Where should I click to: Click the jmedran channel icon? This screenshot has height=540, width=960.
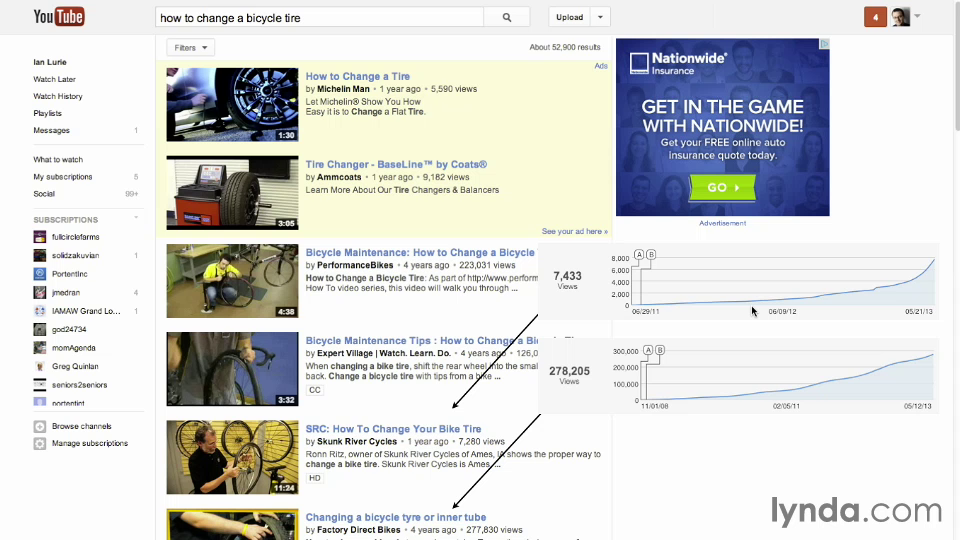[x=40, y=293]
